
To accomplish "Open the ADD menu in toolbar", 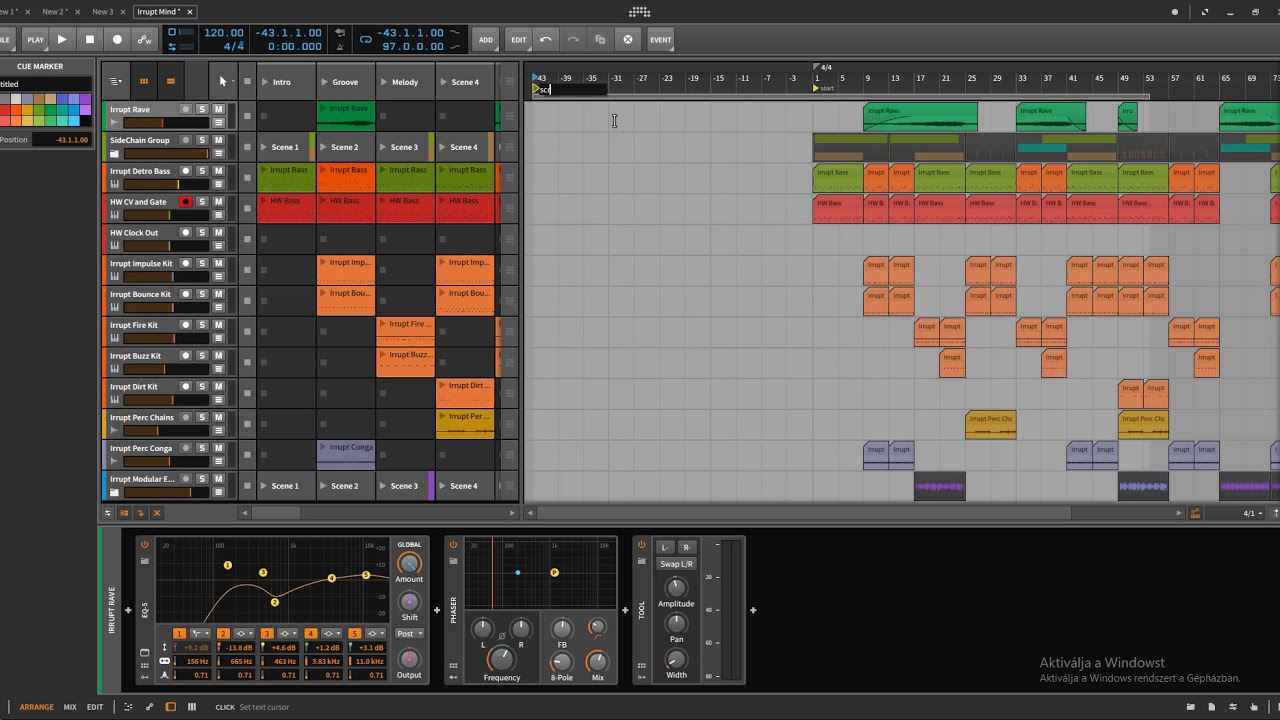I will coord(485,40).
